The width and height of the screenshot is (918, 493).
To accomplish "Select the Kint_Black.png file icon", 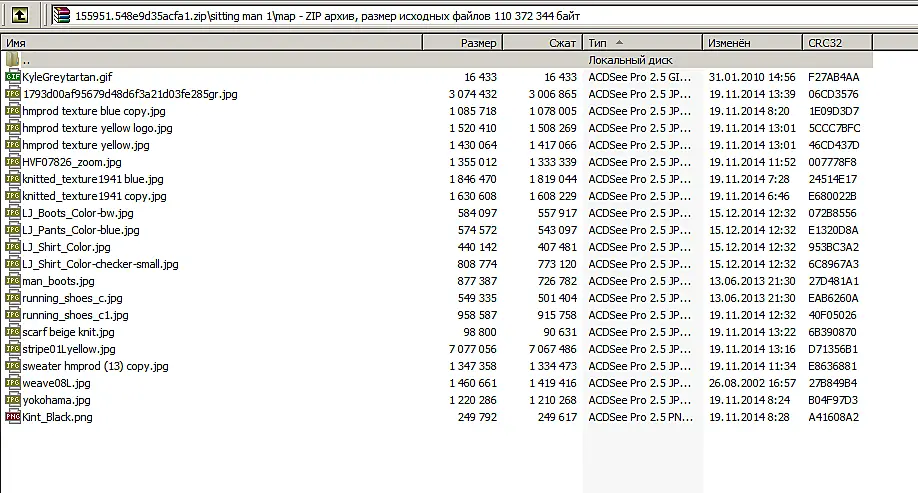I will [12, 417].
